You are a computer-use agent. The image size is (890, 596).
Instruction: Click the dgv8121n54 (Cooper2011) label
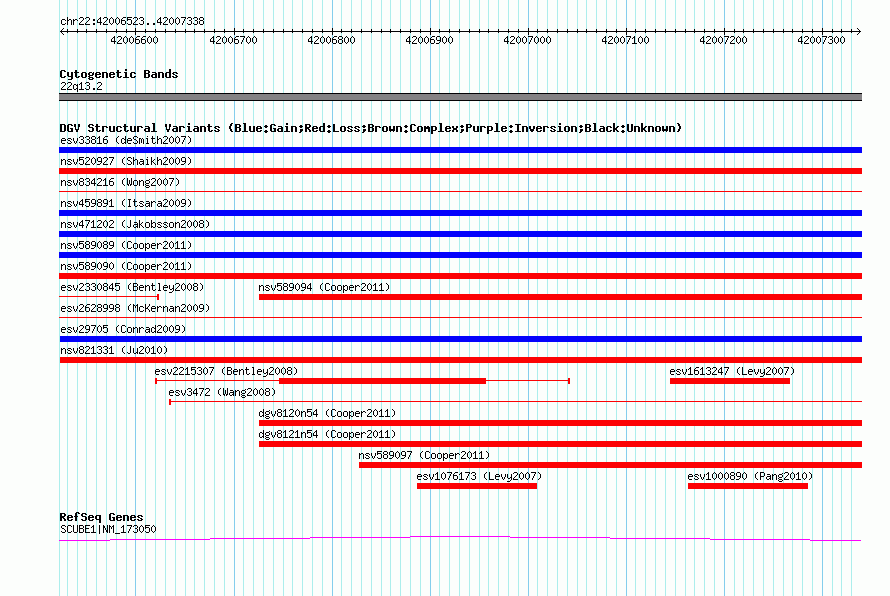327,434
